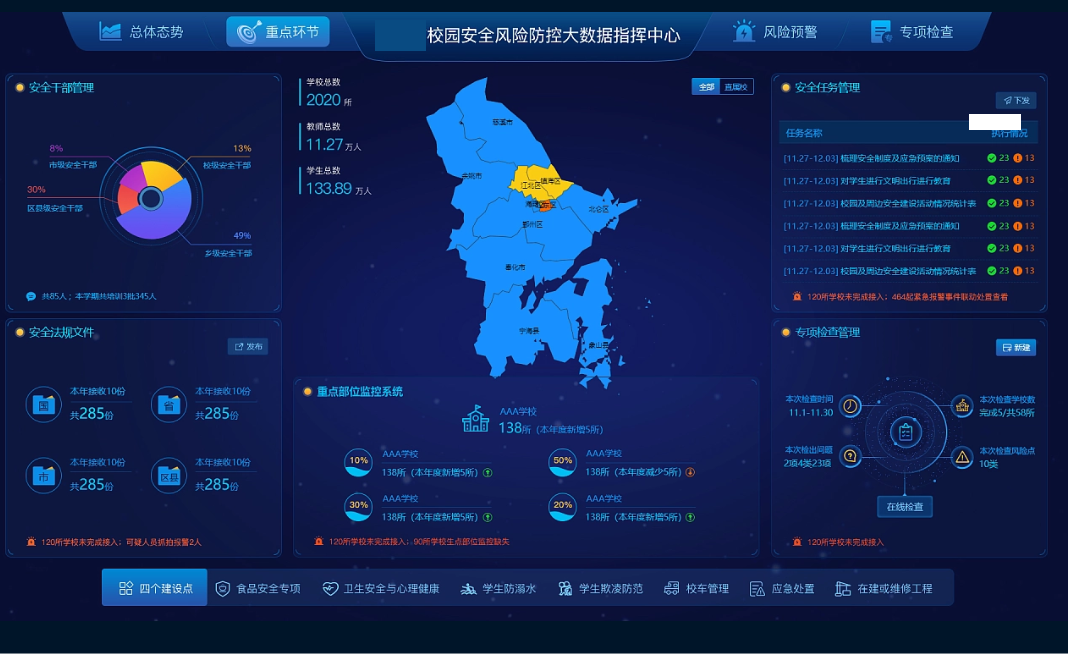Click the chat bubble icon beside 共85人

(x=31, y=296)
